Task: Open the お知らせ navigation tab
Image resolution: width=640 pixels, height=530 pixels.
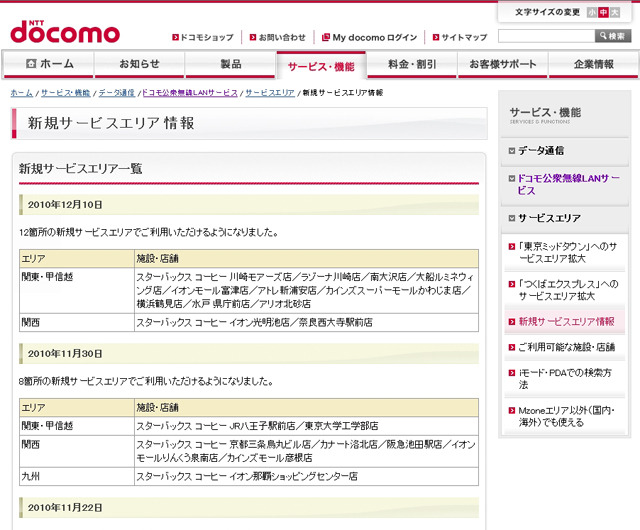Action: coord(140,64)
